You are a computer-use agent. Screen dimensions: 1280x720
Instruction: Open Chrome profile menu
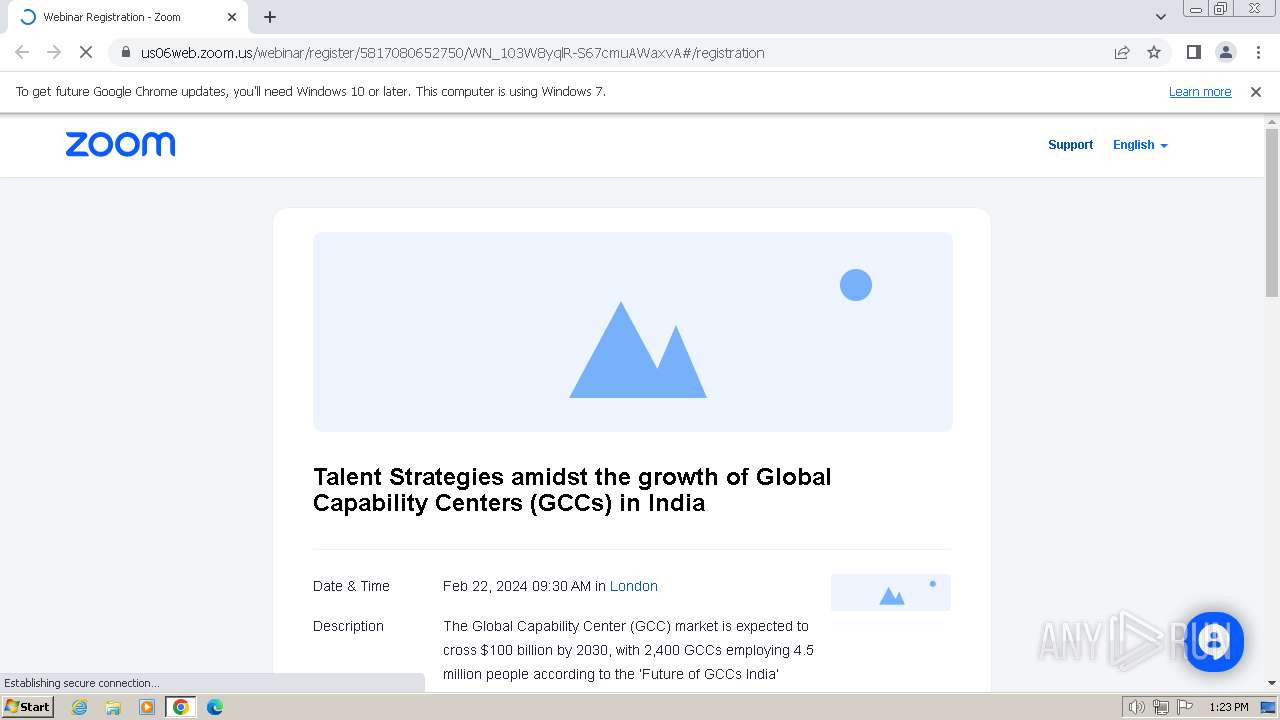click(x=1226, y=53)
